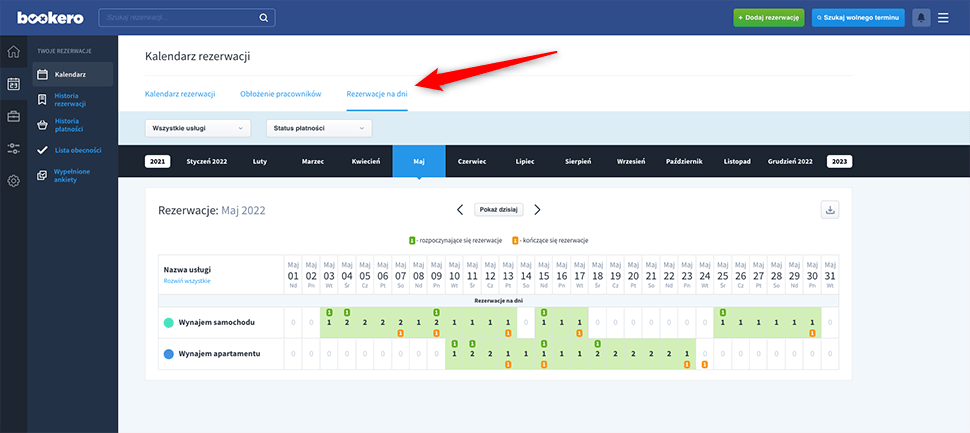Viewport: 970px width, 433px height.
Task: Click the gear icon in sidebar
Action: [x=14, y=181]
